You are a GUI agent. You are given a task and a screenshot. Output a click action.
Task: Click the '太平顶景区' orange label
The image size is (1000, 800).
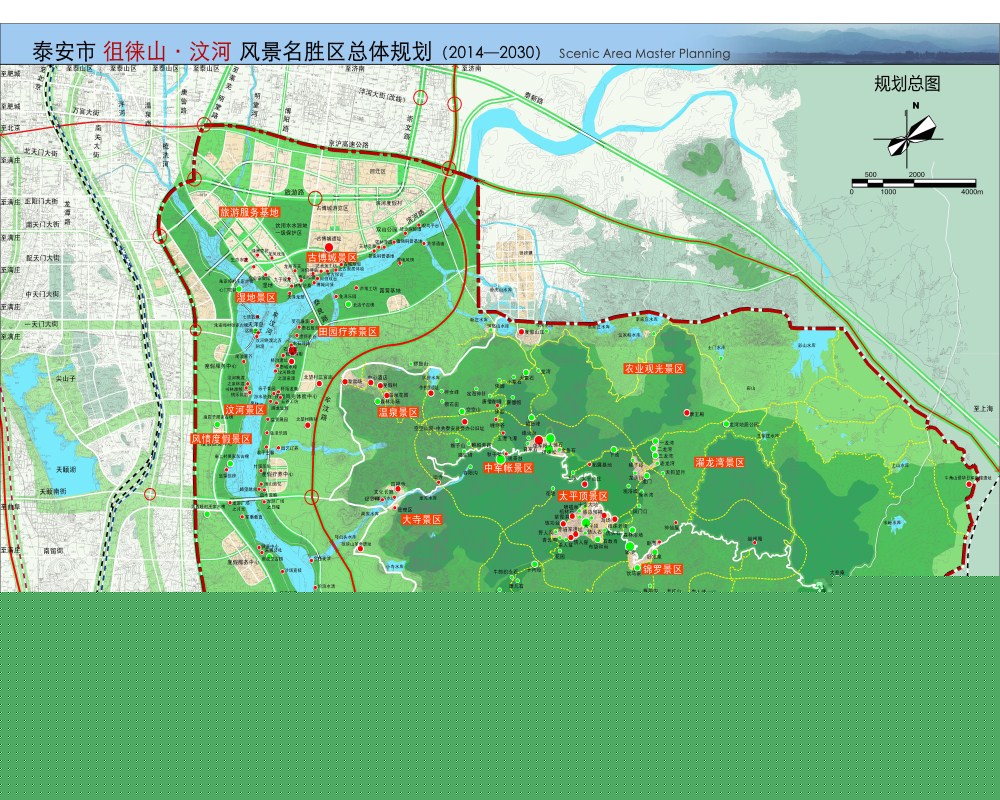tap(583, 496)
